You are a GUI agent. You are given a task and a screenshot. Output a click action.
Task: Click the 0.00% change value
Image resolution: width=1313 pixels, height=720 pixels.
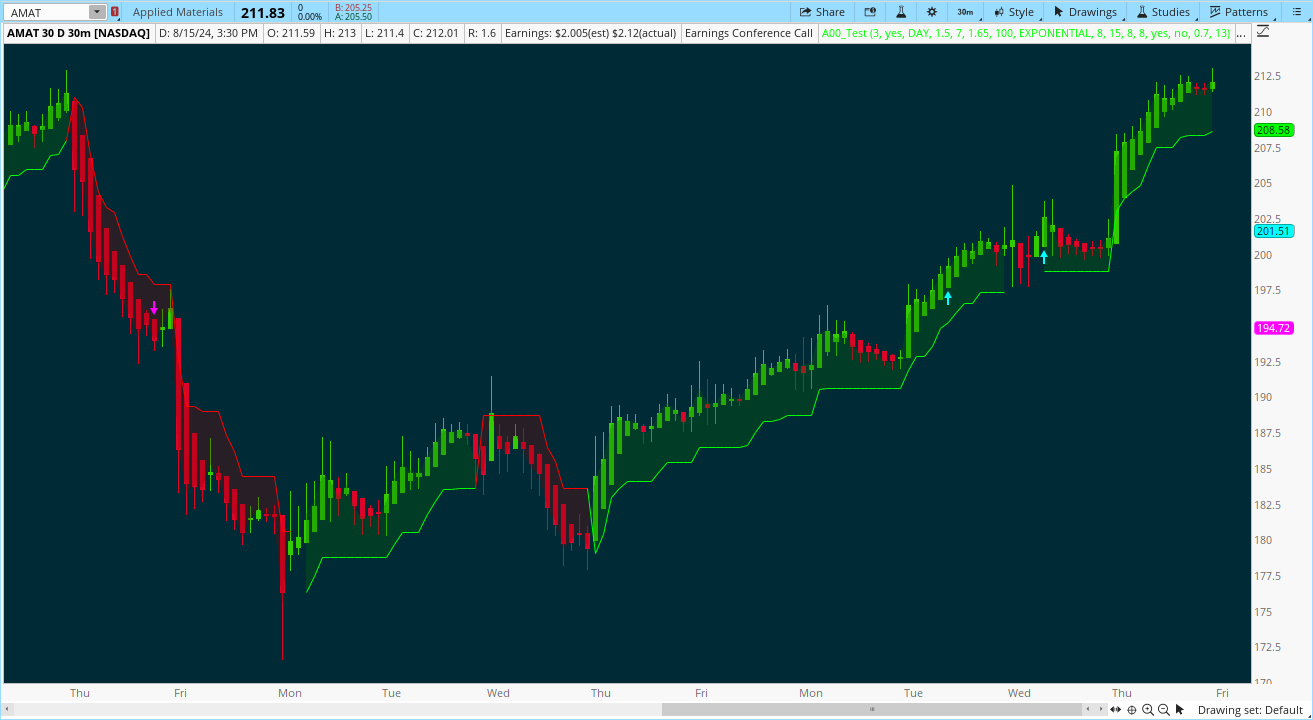pos(310,17)
